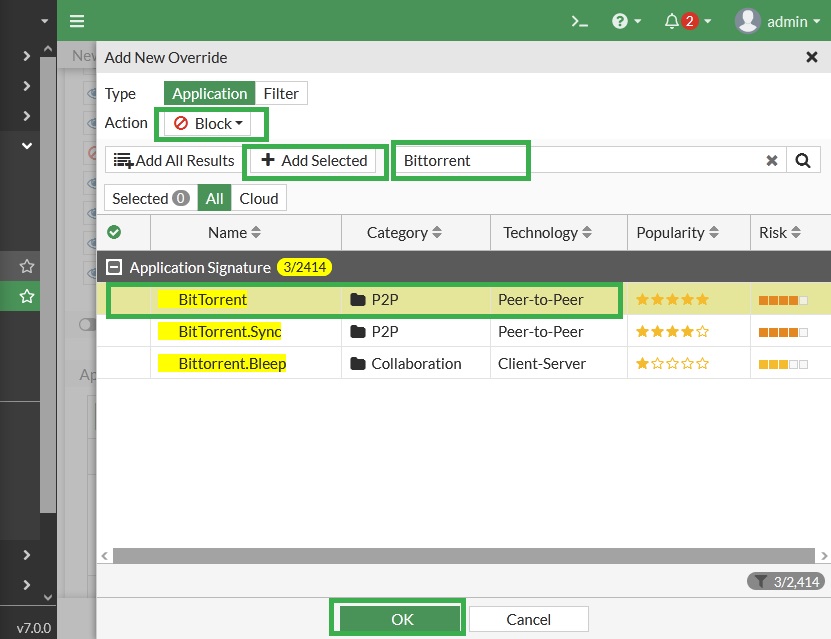Clear the search text with the X icon
831x639 pixels.
tap(772, 161)
